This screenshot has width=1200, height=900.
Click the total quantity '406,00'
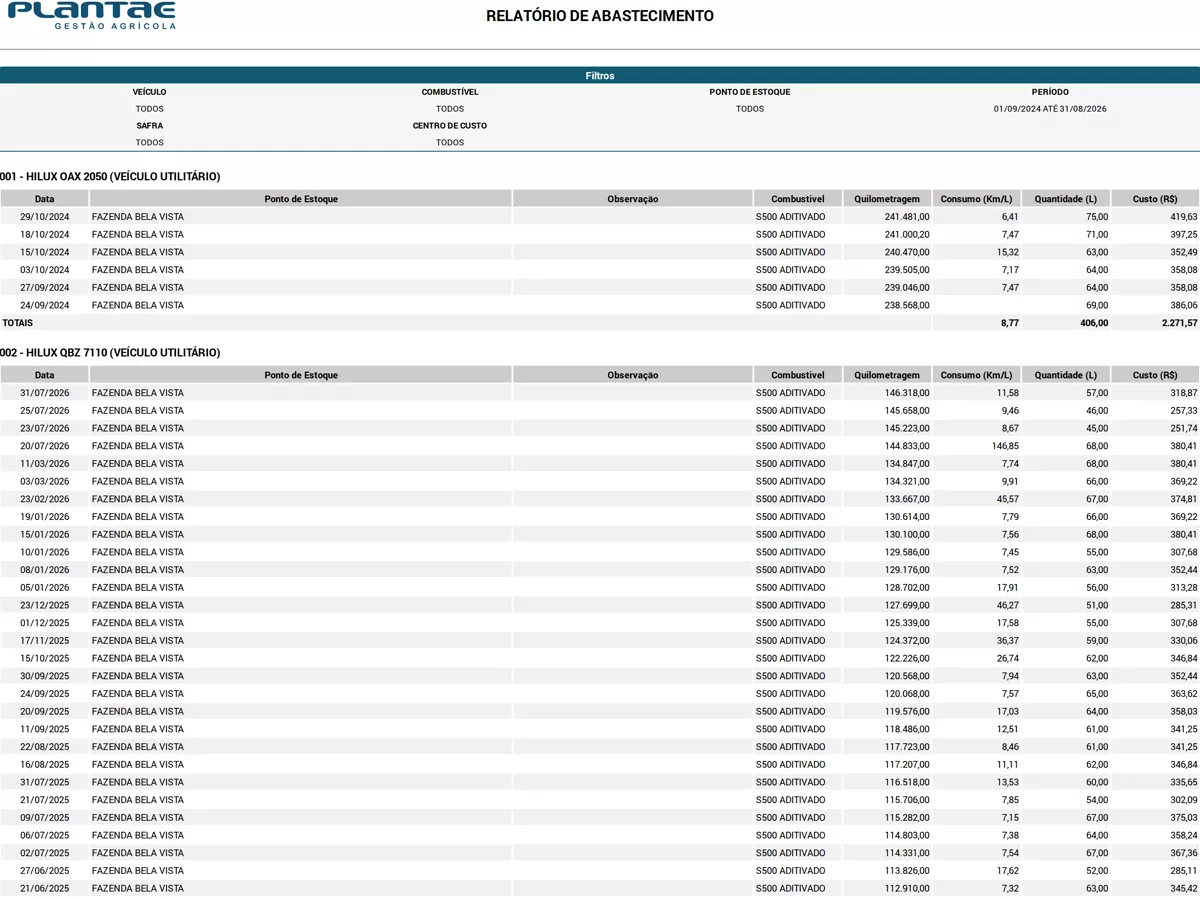[1093, 323]
